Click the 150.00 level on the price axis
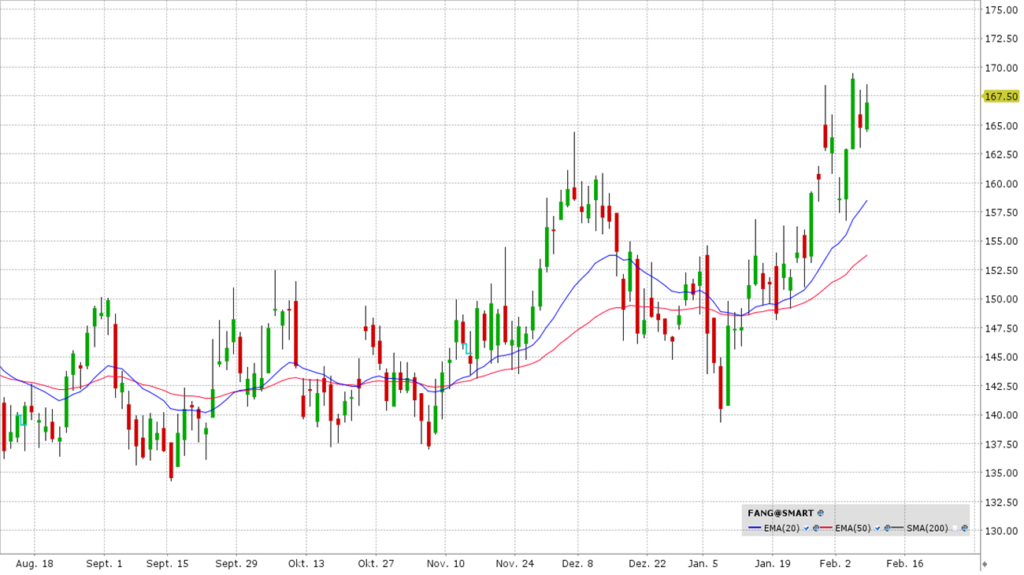 point(1001,299)
